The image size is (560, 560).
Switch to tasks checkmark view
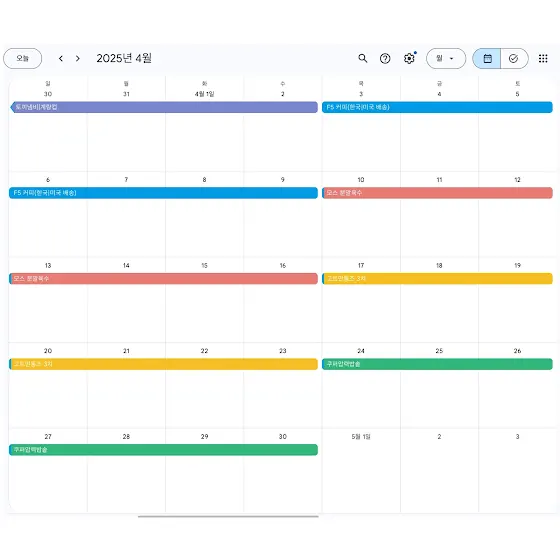pos(514,58)
